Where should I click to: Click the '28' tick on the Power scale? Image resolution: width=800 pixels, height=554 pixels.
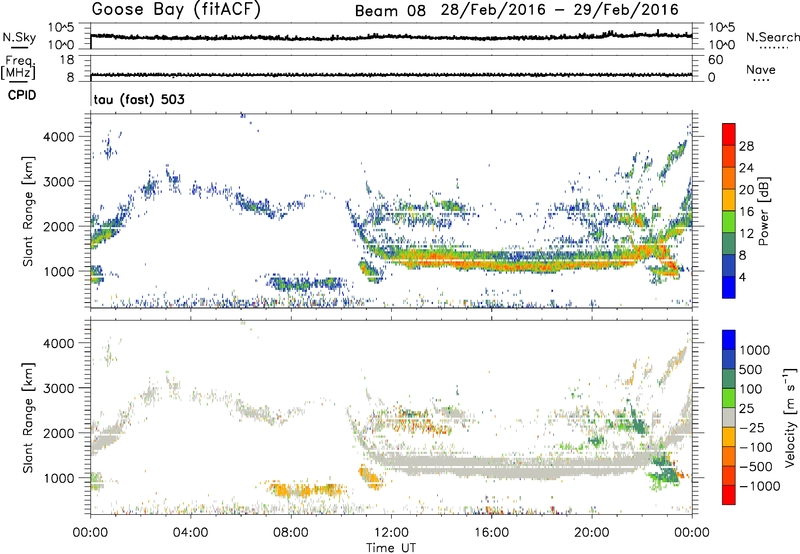[746, 146]
